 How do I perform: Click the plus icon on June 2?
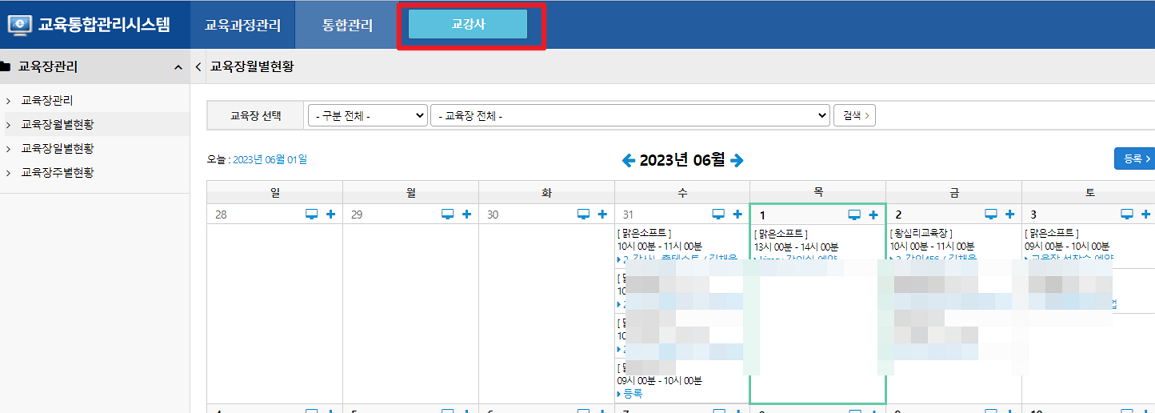point(1009,214)
